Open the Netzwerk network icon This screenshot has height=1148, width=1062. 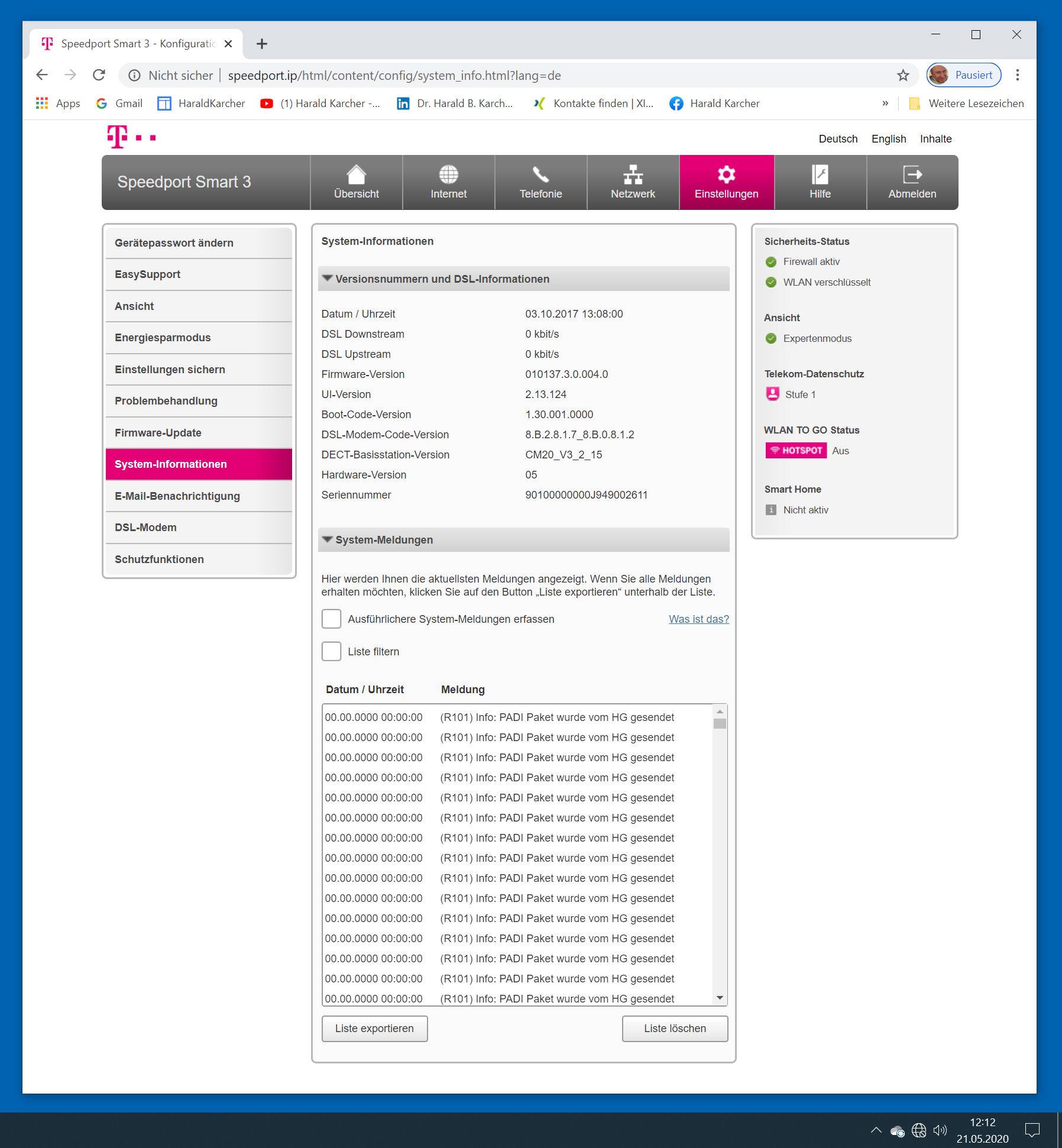(633, 174)
